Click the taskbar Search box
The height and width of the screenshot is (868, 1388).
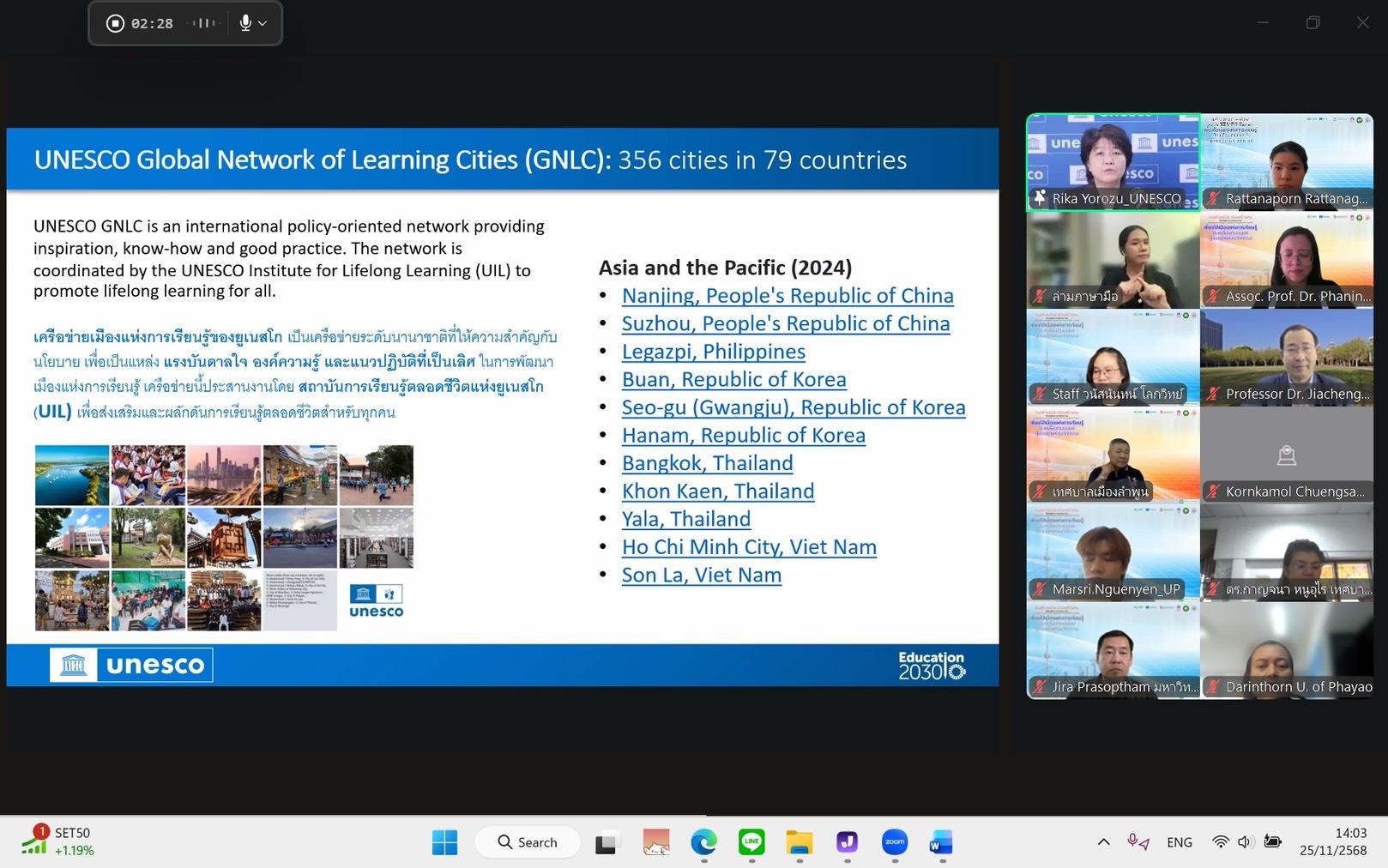528,842
